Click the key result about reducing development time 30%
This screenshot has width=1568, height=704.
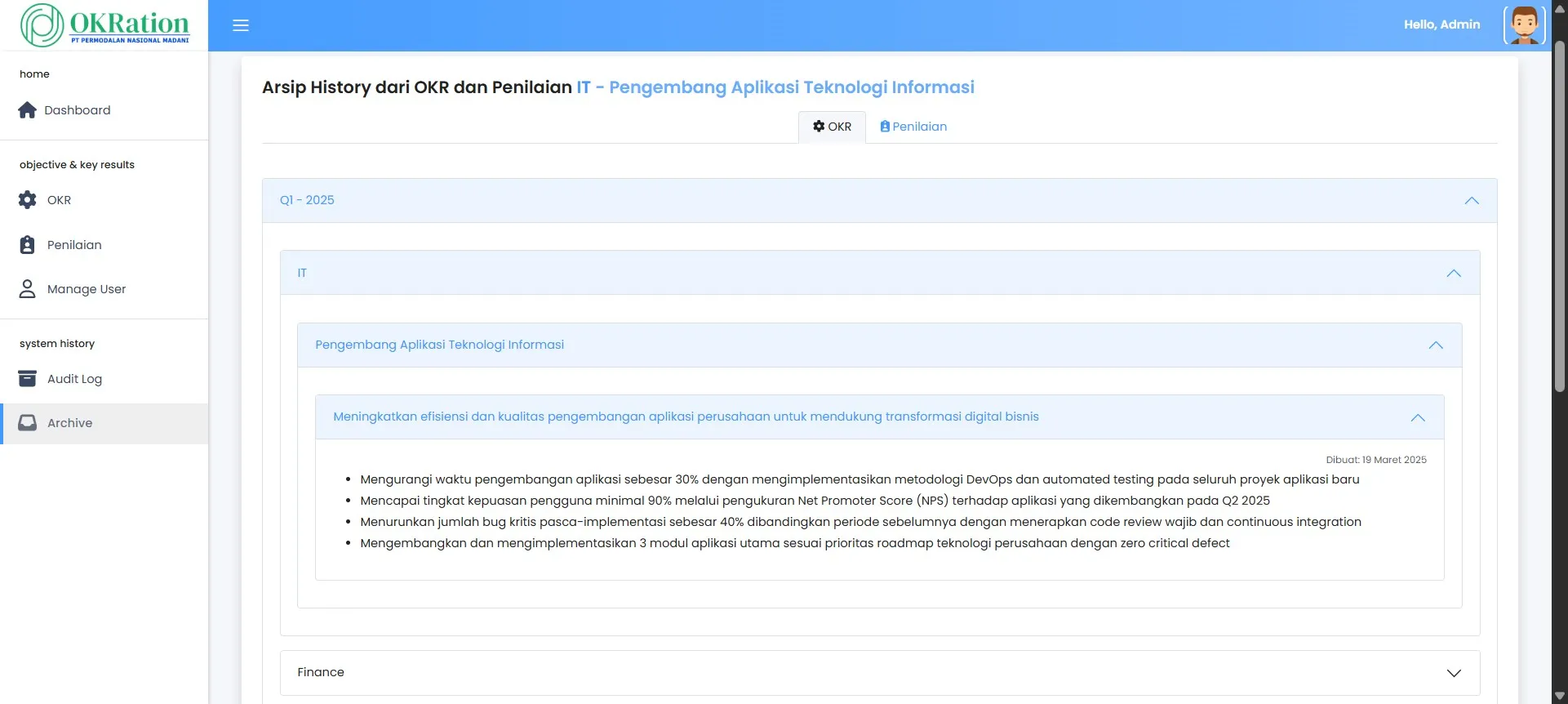coord(860,479)
